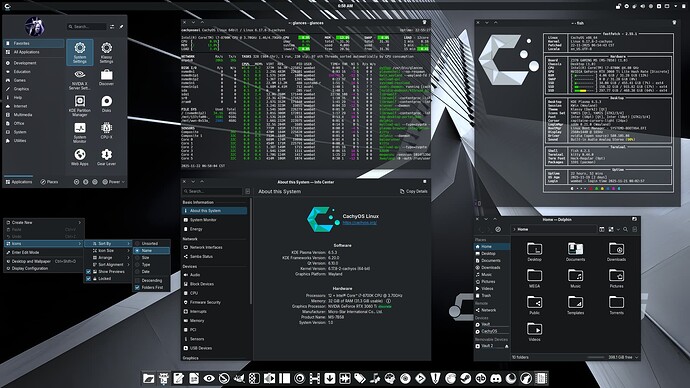Launch CPU-X from favorites

[x=106, y=131]
